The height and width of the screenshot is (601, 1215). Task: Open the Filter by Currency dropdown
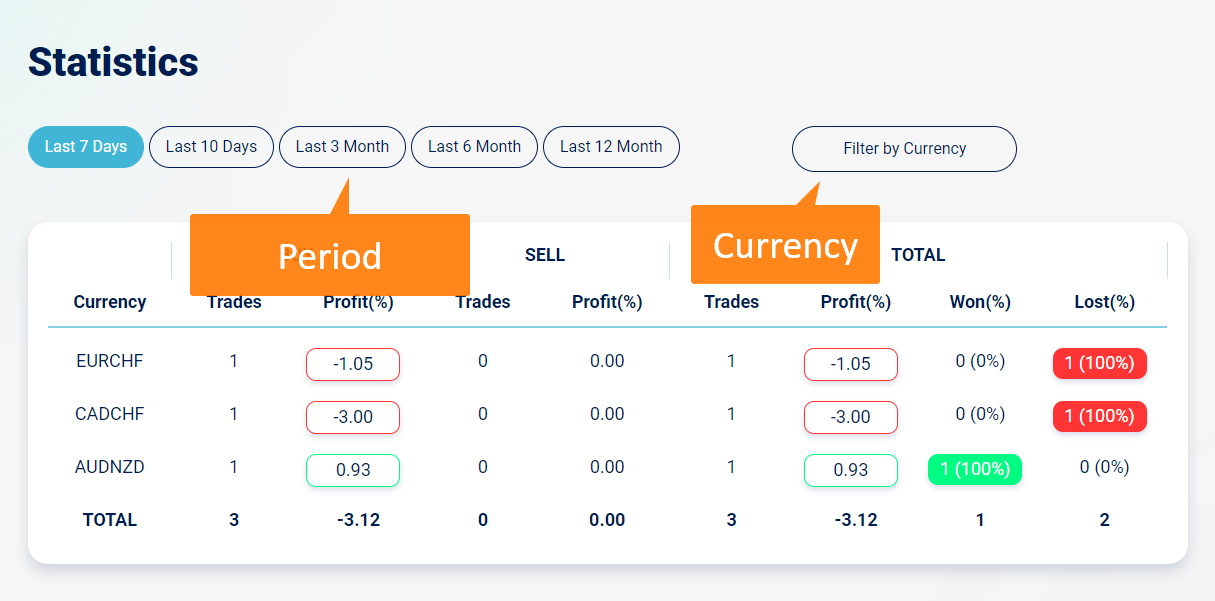coord(904,149)
